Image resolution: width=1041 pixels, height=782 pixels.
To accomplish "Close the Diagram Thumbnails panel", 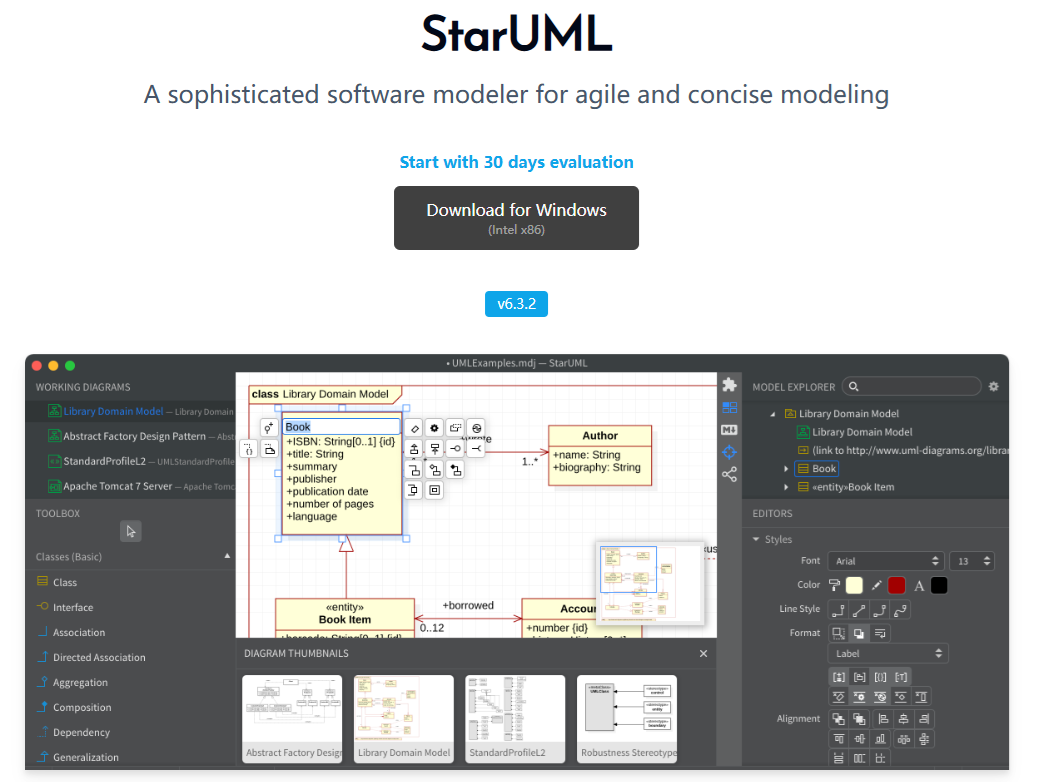I will point(703,654).
